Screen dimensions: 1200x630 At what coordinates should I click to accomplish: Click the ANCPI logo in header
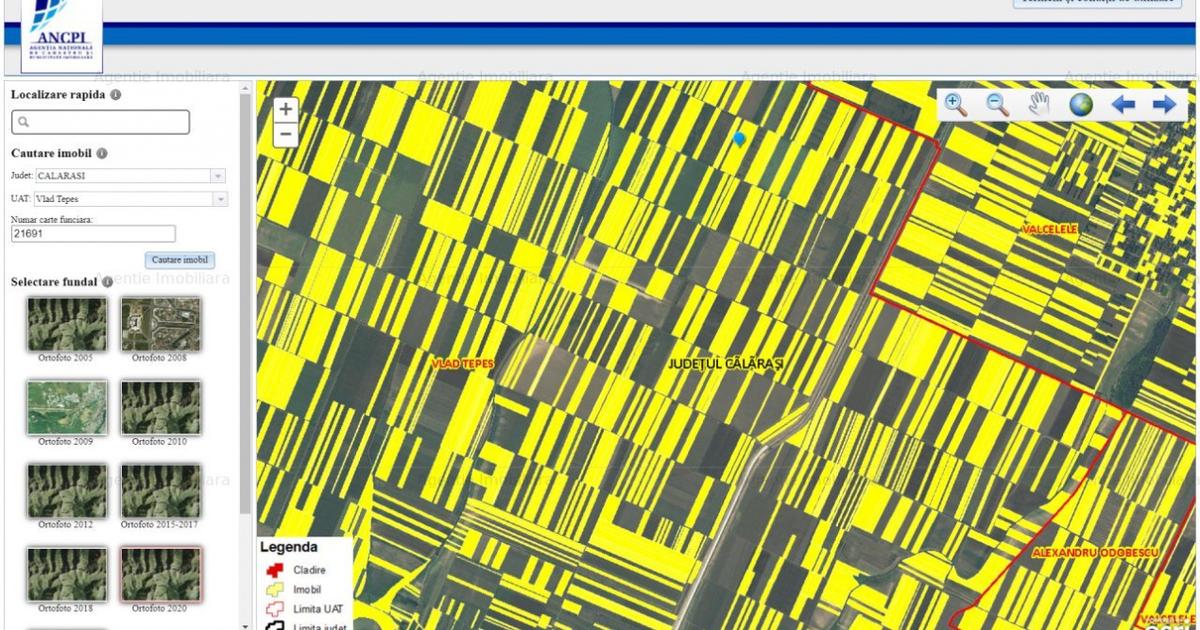[62, 36]
